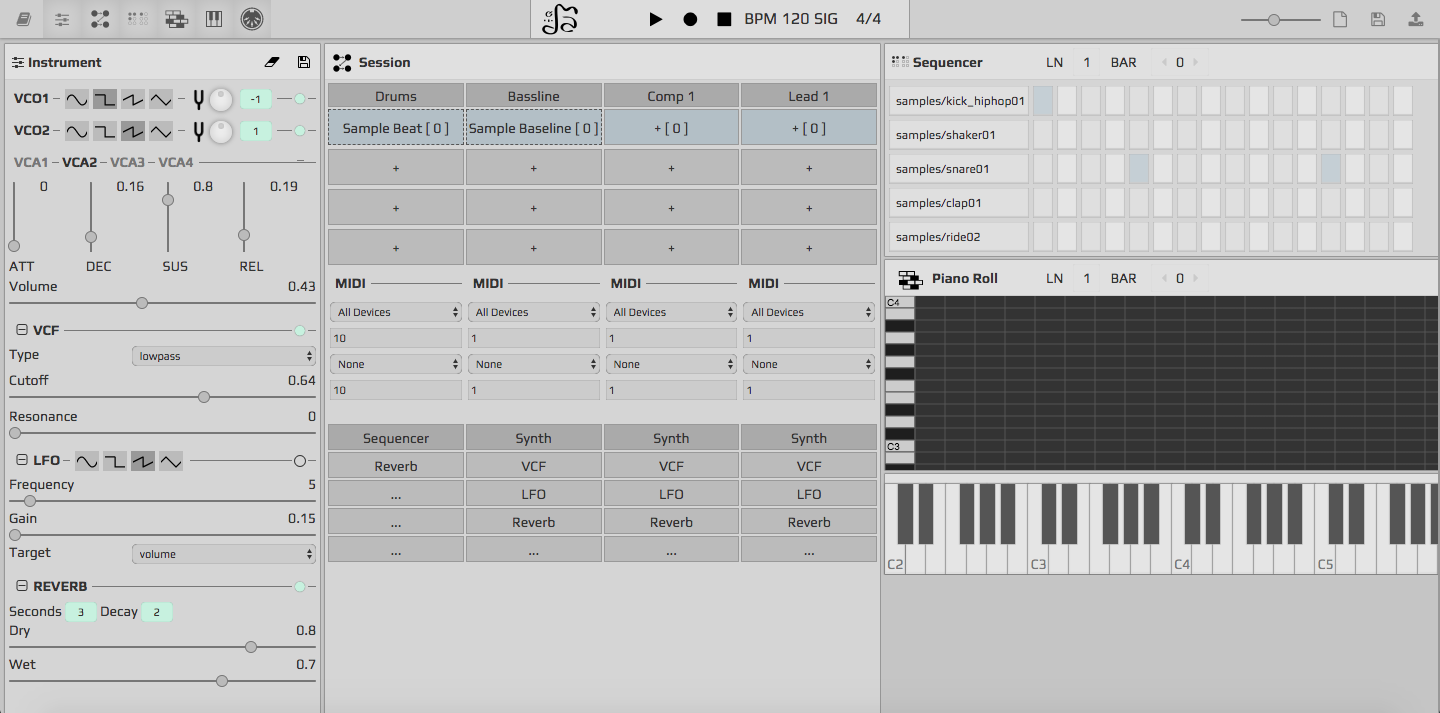1440x713 pixels.
Task: Save the instrument preset via floppy icon
Action: (x=304, y=62)
